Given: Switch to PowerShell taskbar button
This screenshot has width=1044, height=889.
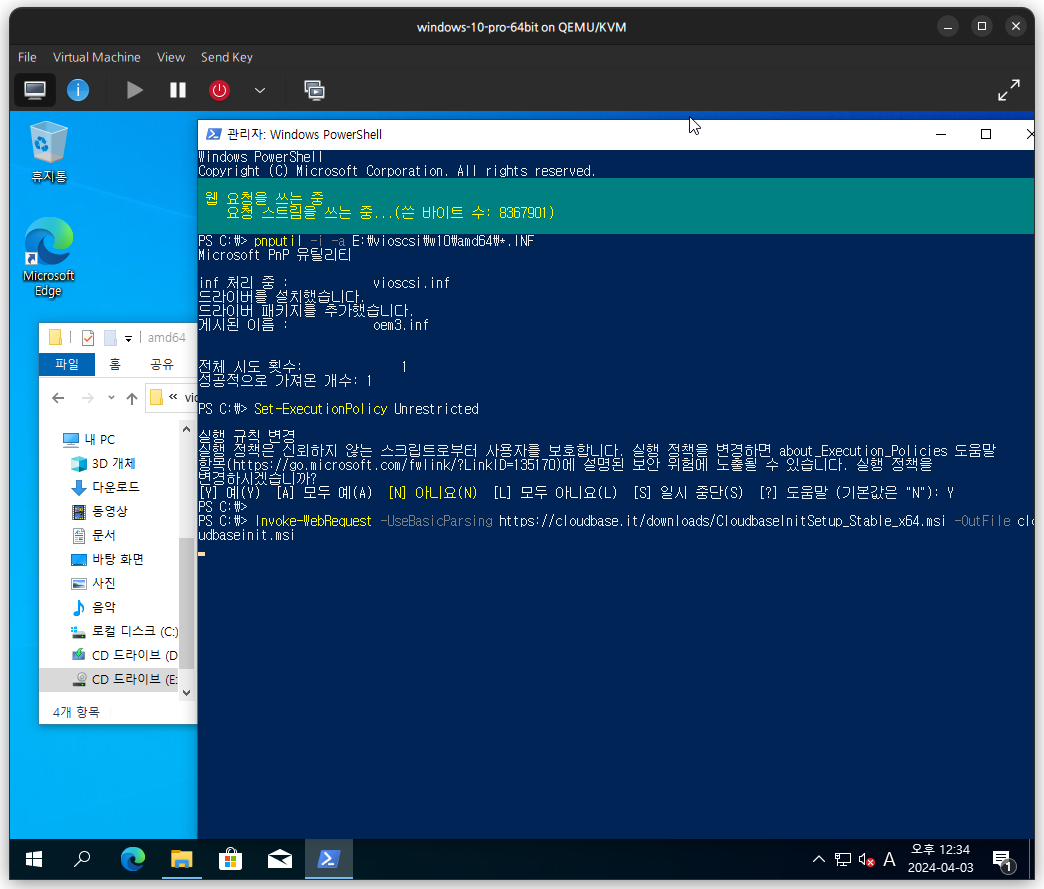Looking at the screenshot, I should point(329,859).
